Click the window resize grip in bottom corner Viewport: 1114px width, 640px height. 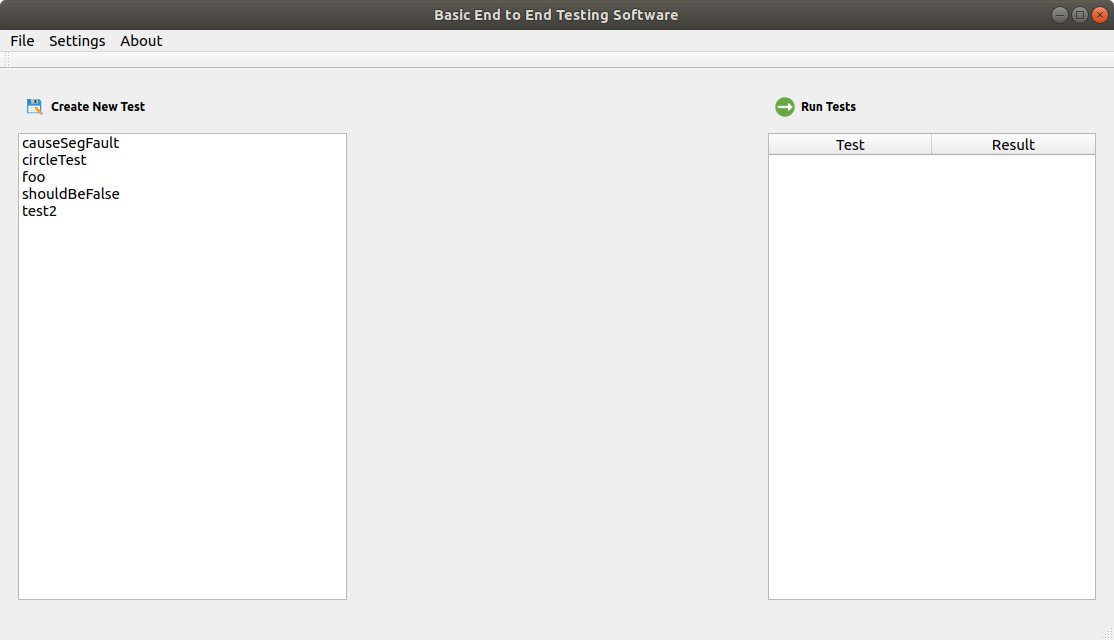[1107, 633]
